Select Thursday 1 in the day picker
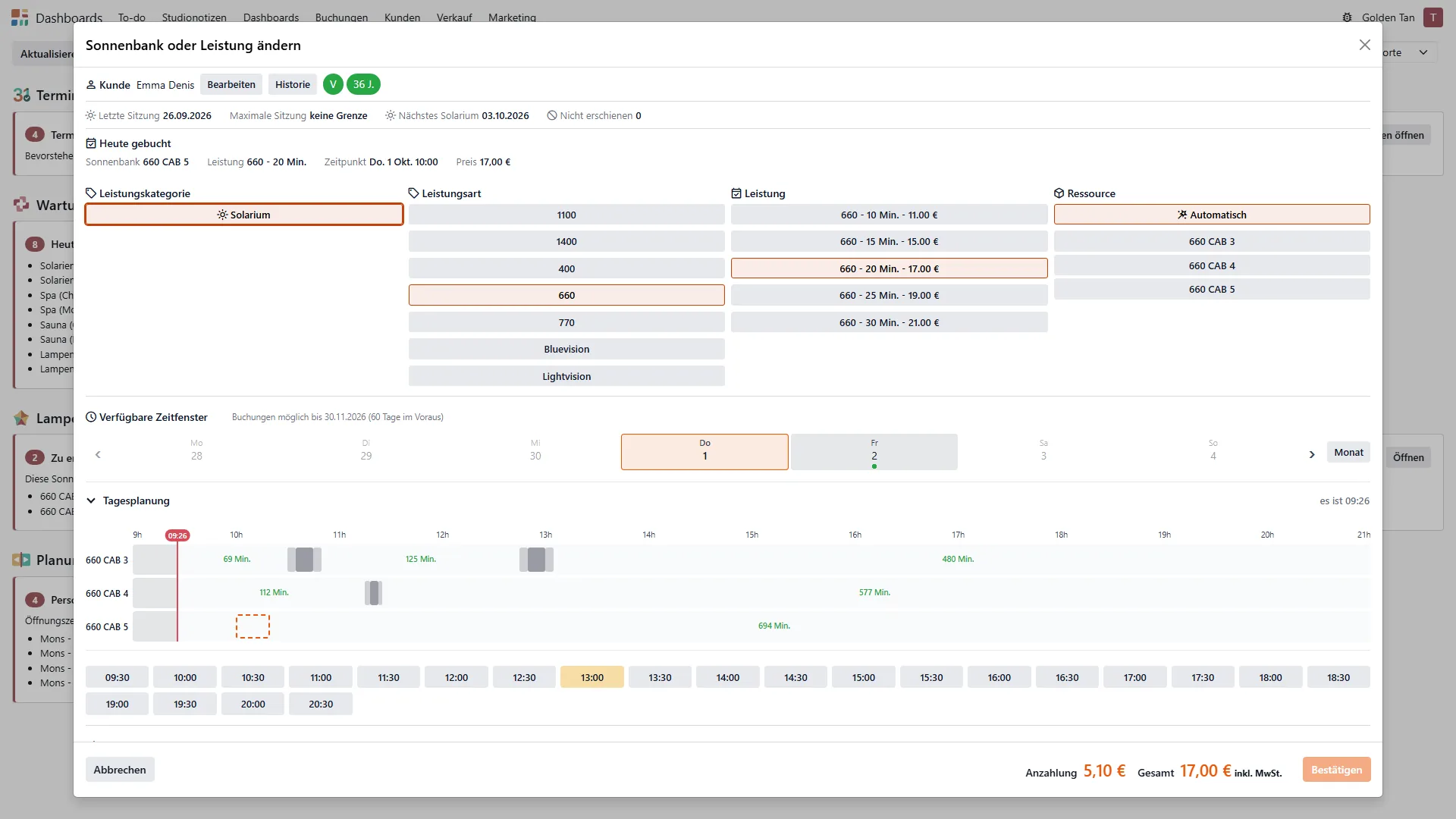The image size is (1456, 819). (x=704, y=452)
